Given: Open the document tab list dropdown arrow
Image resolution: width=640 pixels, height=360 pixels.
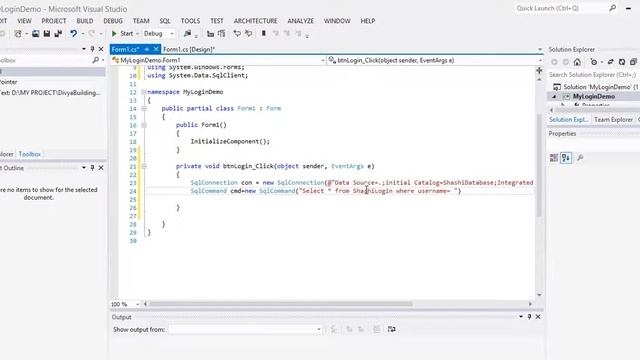Looking at the screenshot, I should [540, 49].
